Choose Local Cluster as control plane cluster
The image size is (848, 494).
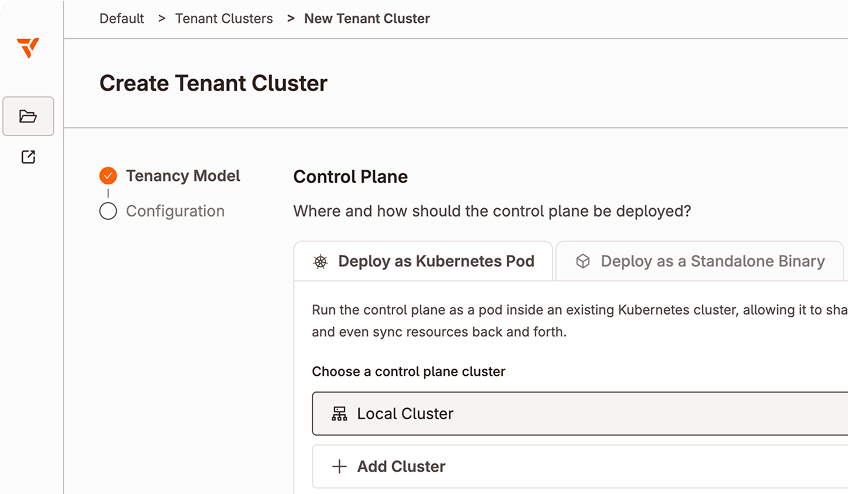[580, 414]
